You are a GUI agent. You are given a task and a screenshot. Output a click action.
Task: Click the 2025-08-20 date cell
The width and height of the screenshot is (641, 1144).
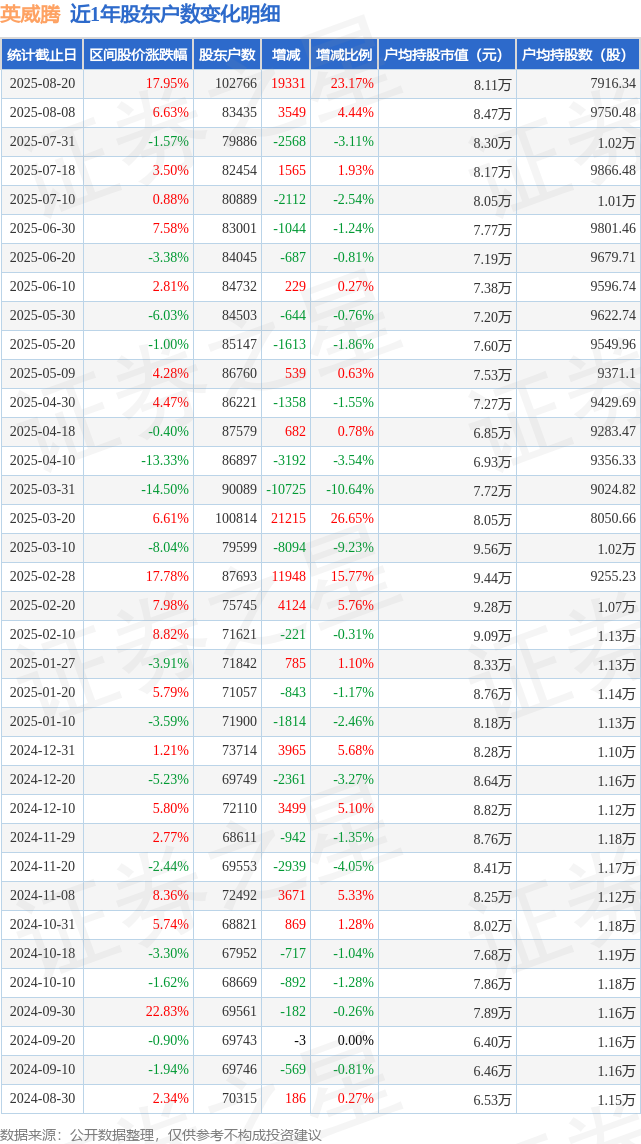(x=42, y=84)
